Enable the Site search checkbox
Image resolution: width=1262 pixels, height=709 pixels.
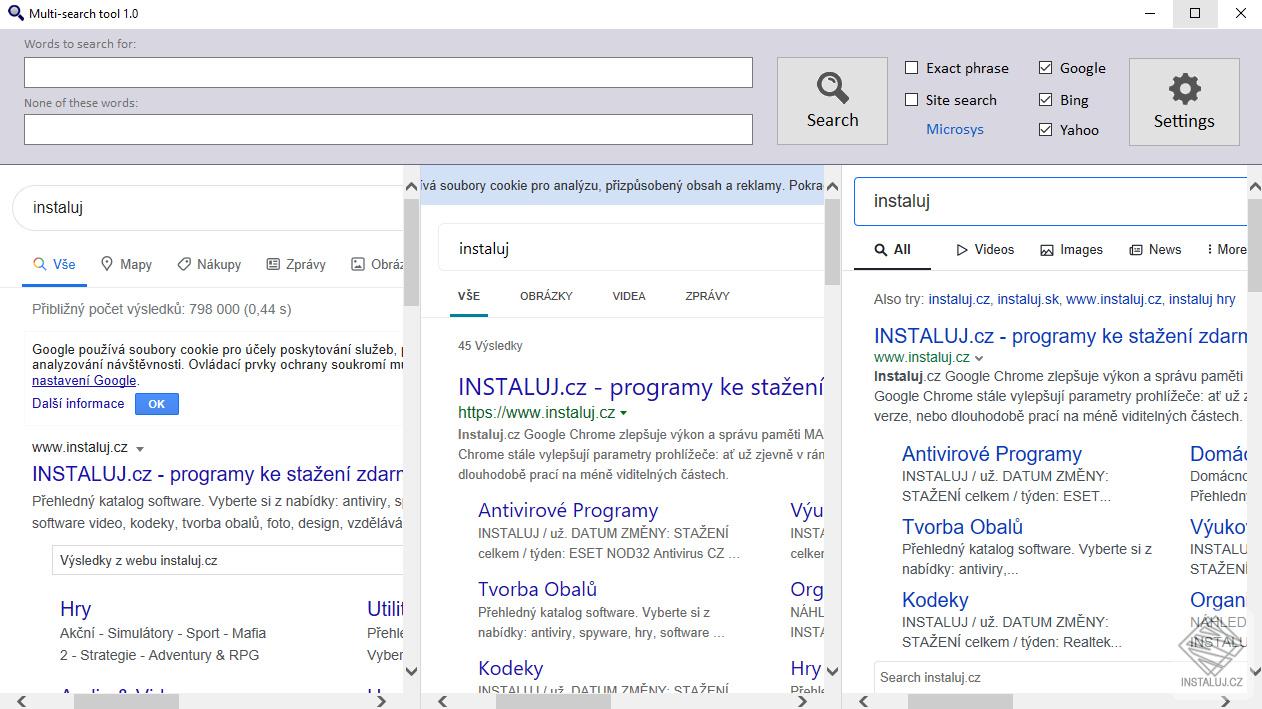click(x=911, y=100)
